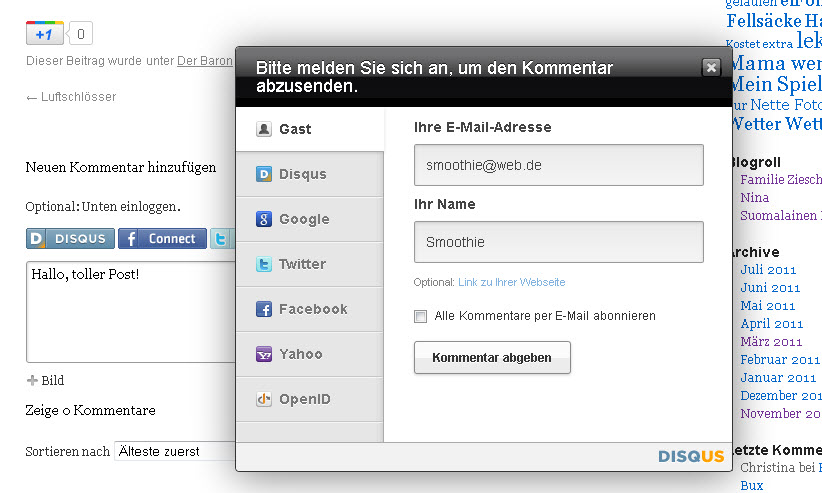Click the Yahoo icon in sidebar

[x=264, y=354]
